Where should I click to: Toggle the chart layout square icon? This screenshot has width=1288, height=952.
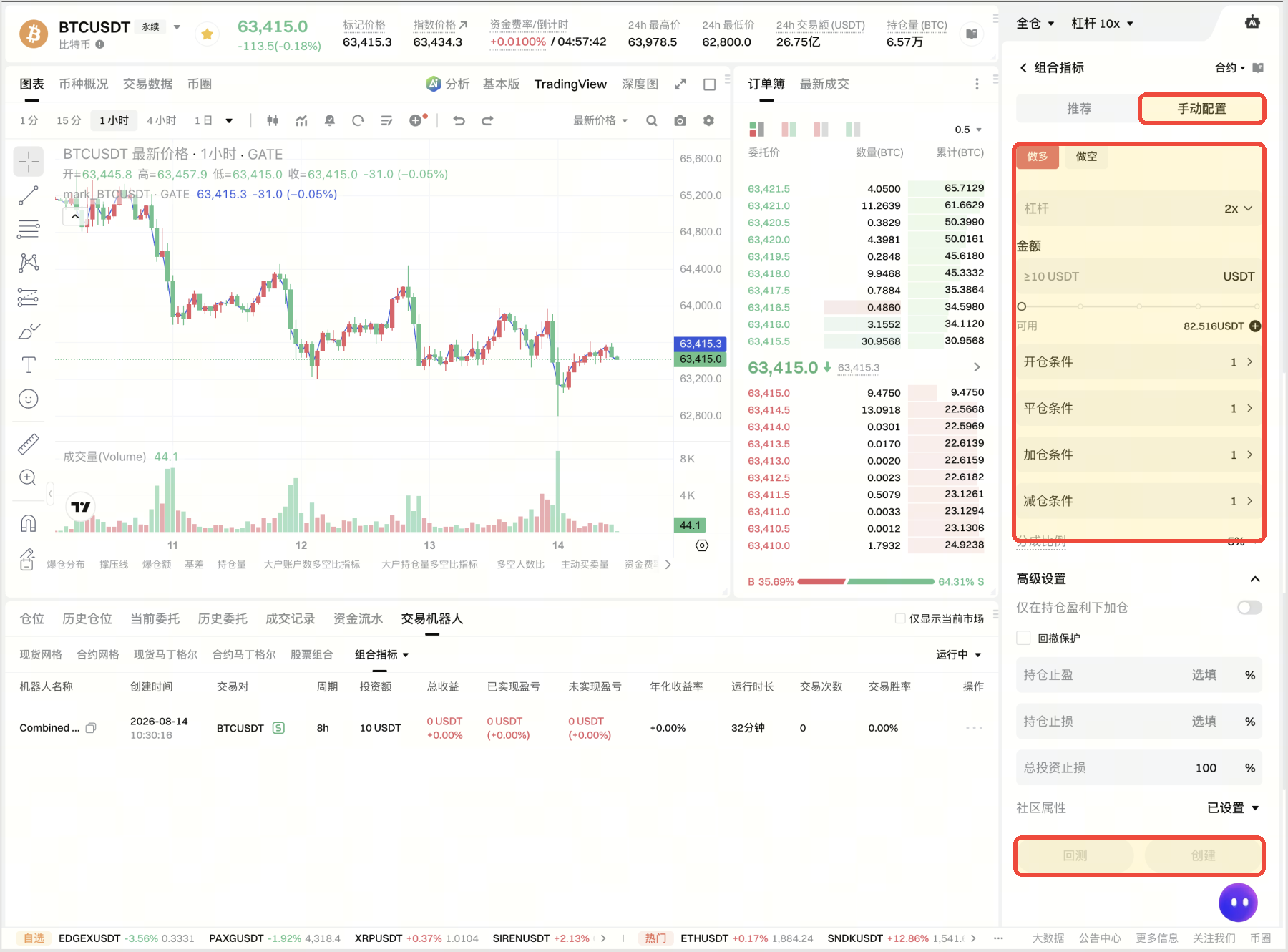(709, 84)
